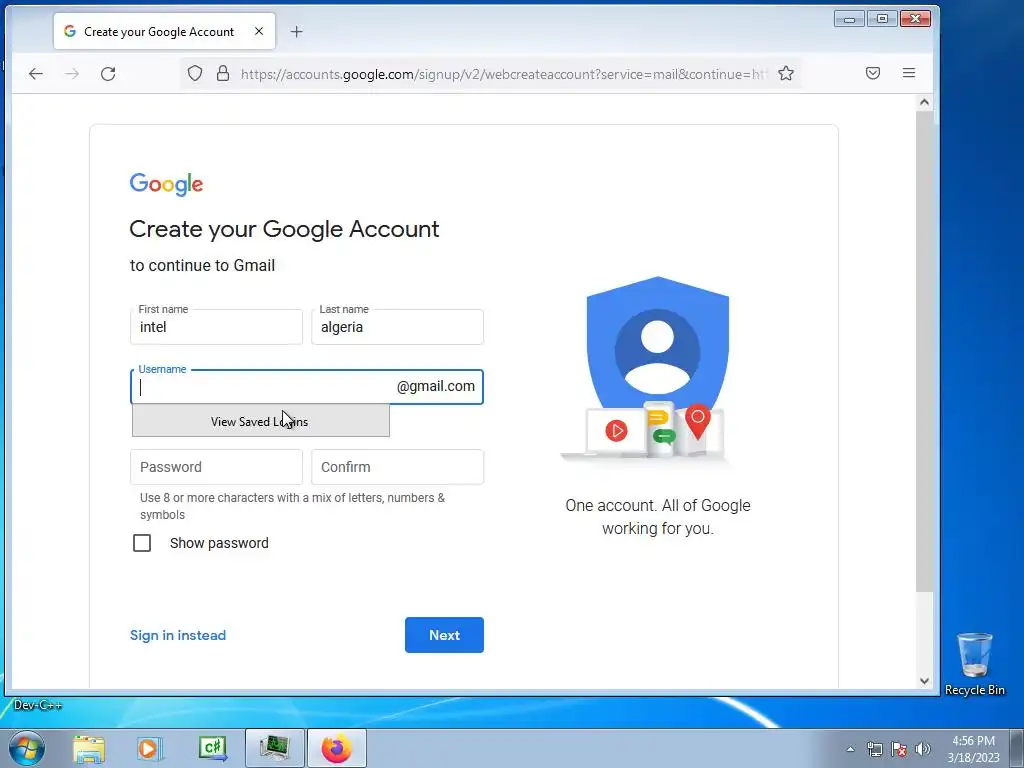The image size is (1024, 768).
Task: Click the Google logo
Action: coord(166,184)
